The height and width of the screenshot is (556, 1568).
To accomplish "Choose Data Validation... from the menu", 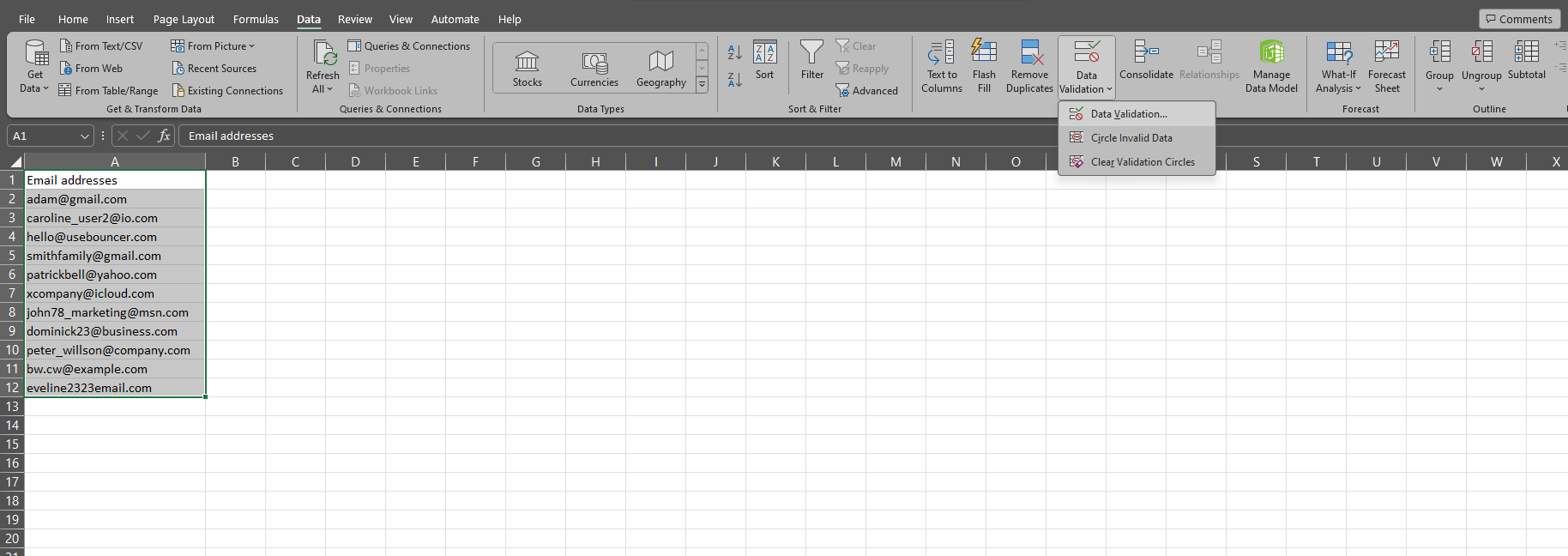I will pyautogui.click(x=1128, y=114).
